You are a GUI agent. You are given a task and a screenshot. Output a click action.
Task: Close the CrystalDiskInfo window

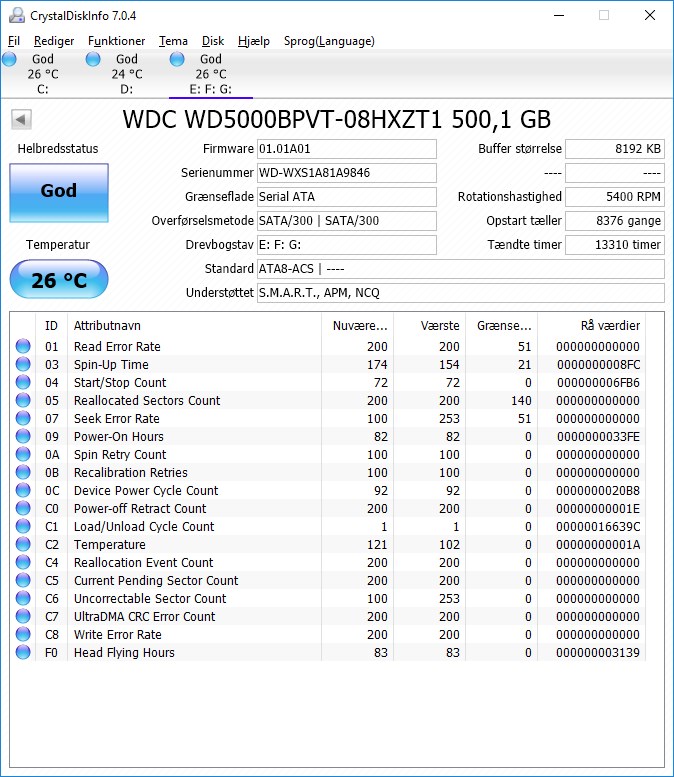click(650, 15)
